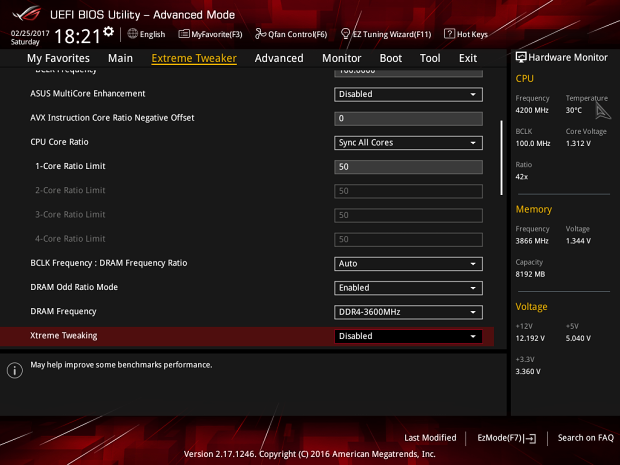
Task: Click the +5V reading 5.040 V
Action: [x=578, y=338]
